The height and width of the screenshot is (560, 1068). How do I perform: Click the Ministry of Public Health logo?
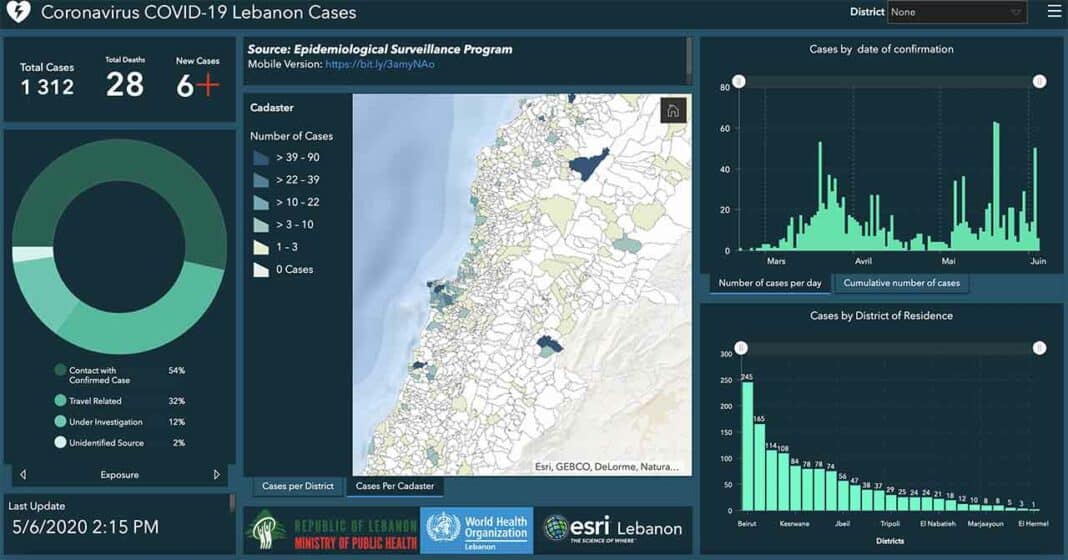click(330, 531)
